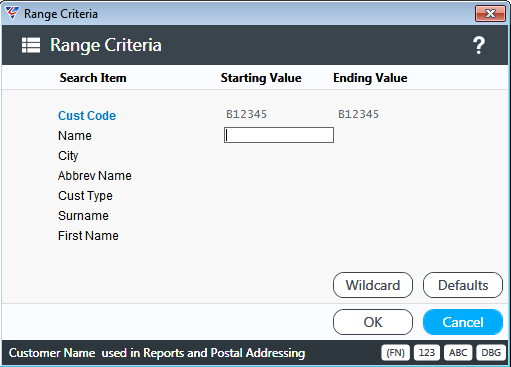Toggle the (FN) status bar indicator
511x367 pixels.
click(395, 353)
